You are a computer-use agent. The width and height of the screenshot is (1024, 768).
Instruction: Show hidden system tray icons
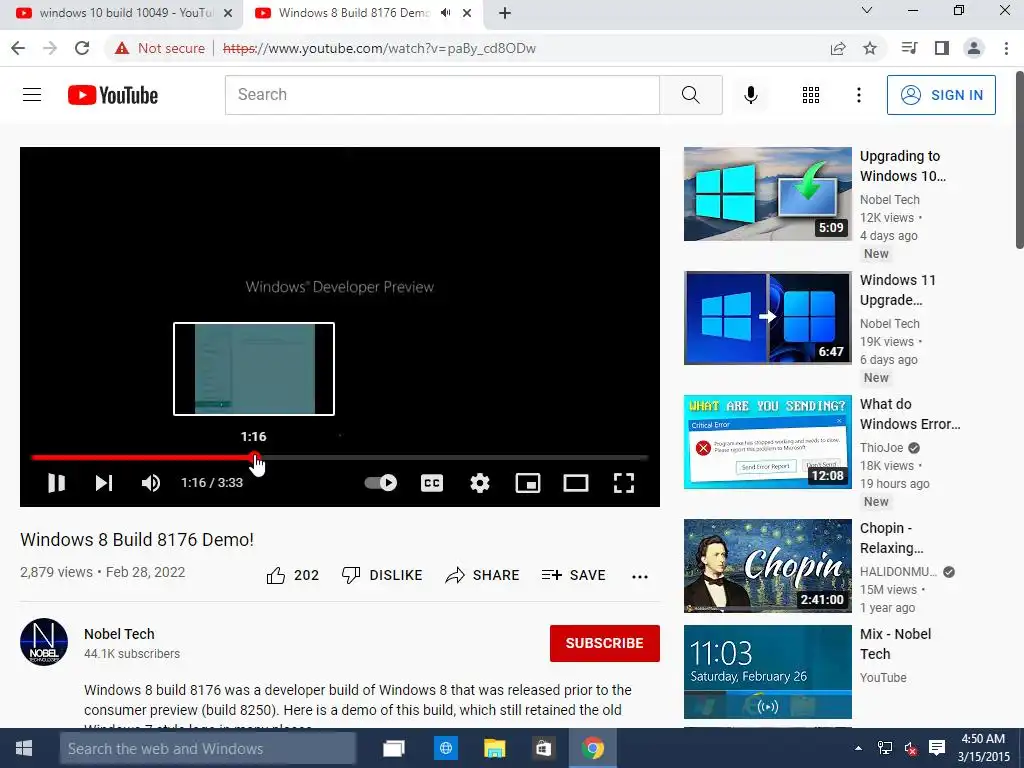(858, 748)
